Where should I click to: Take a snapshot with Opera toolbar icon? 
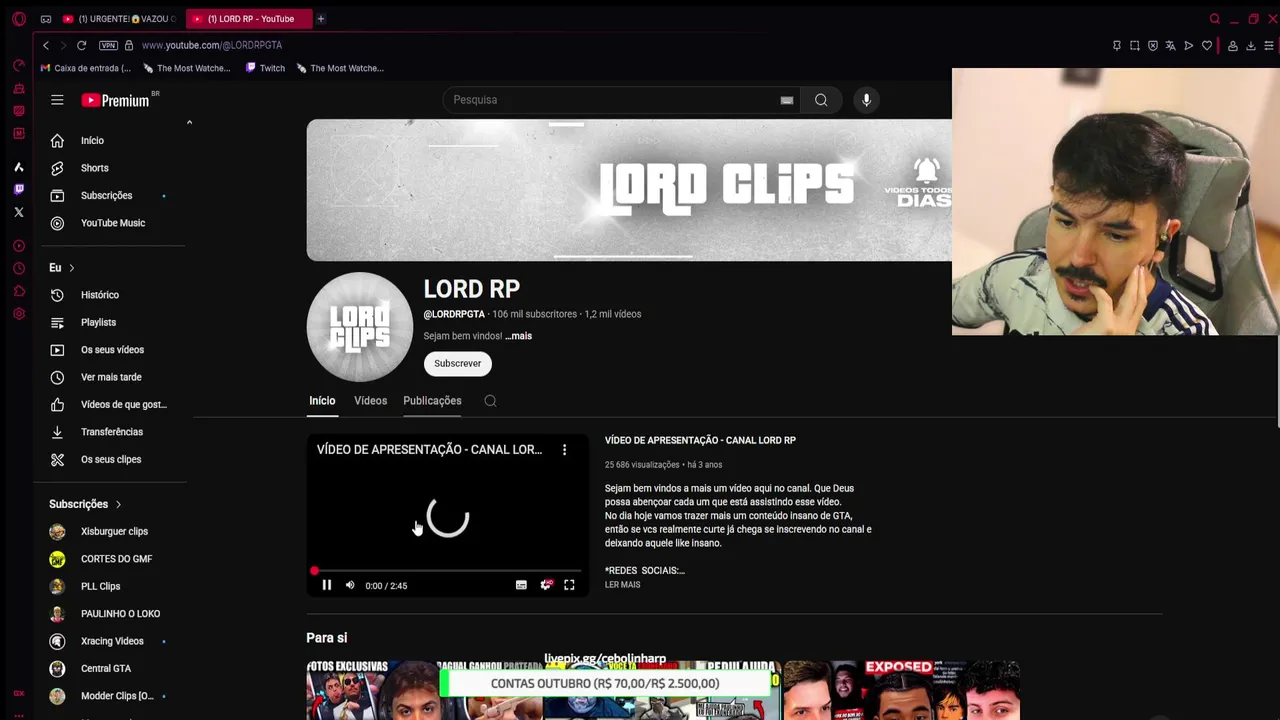(1134, 45)
